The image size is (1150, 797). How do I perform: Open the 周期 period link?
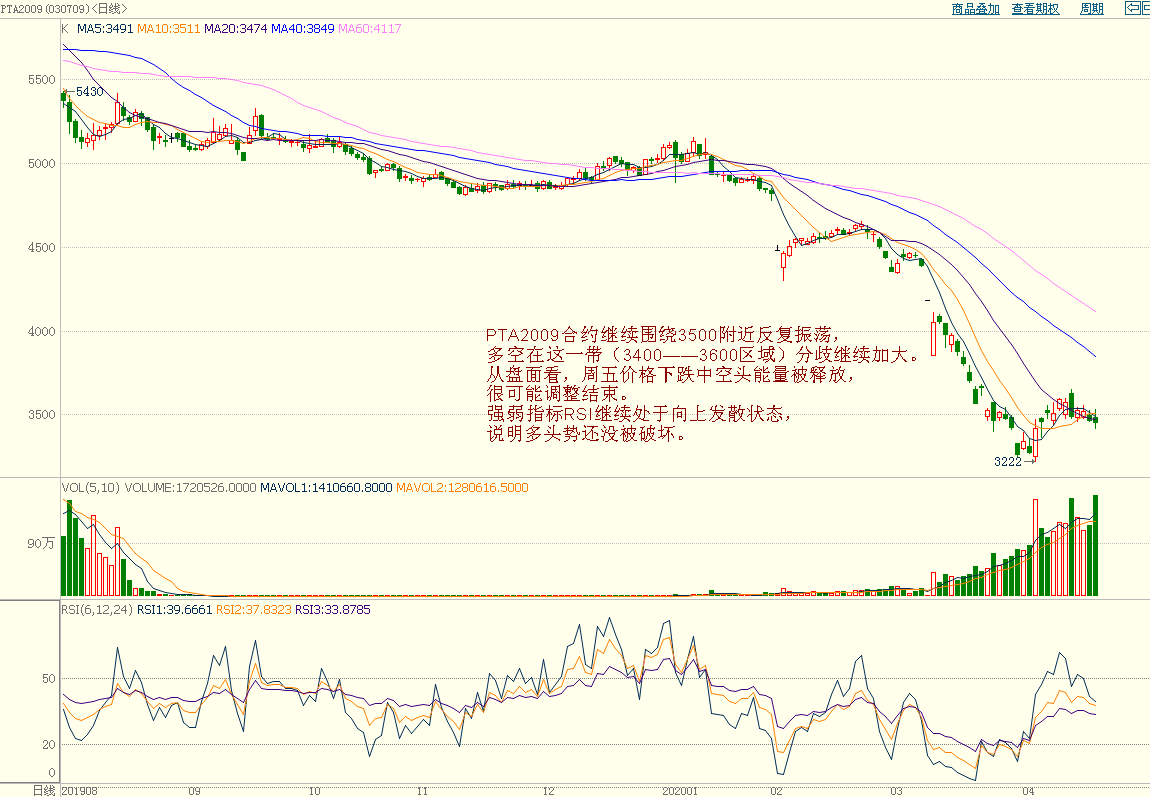pos(1092,9)
